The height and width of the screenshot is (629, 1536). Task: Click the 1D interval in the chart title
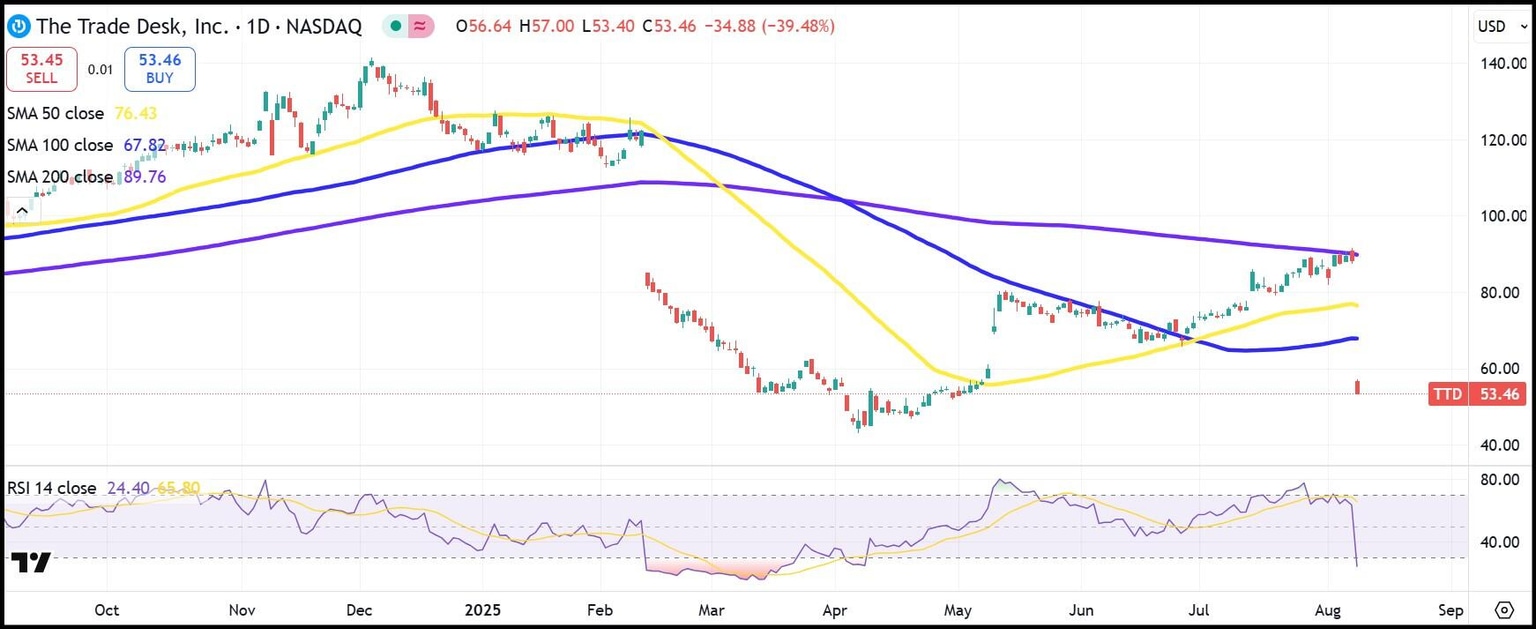257,26
